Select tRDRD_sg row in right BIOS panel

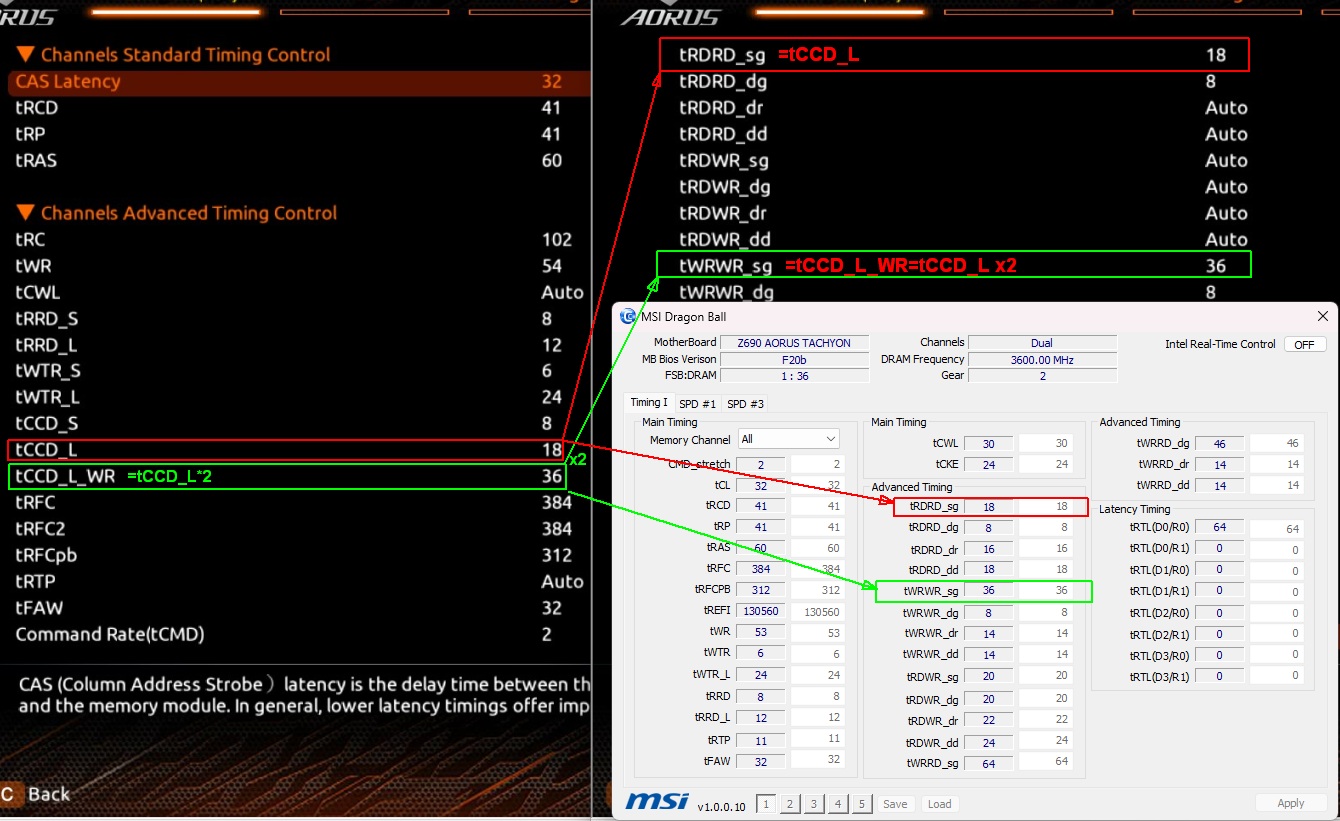click(955, 55)
